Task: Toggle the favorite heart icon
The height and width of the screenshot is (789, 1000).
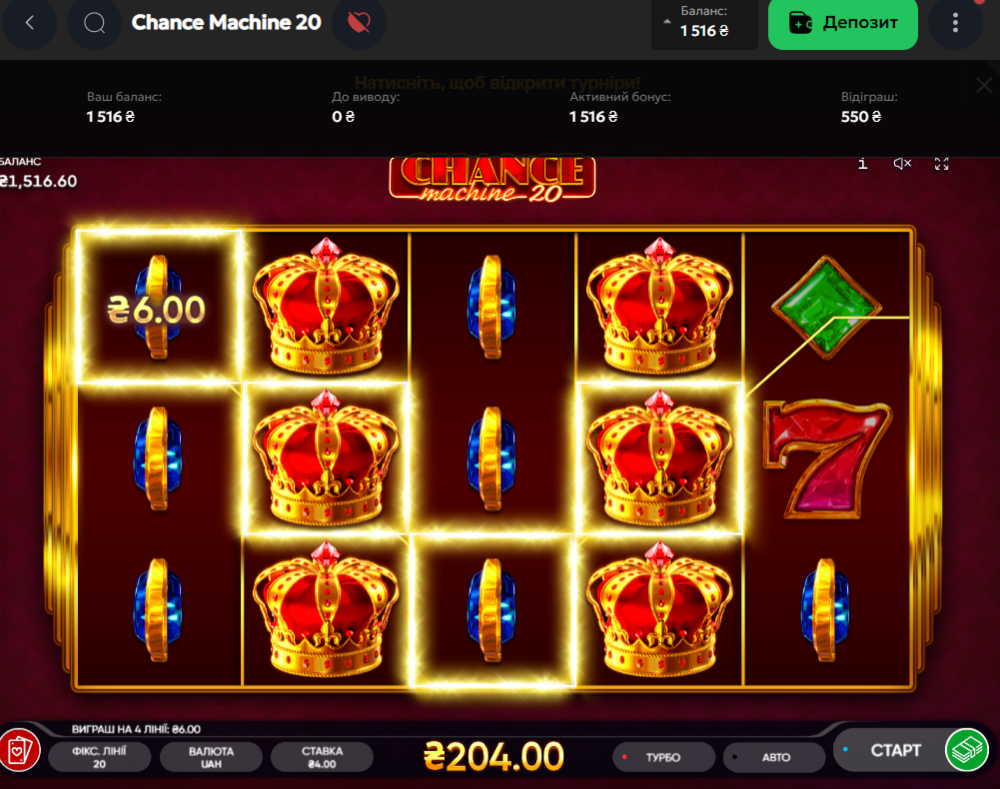Action: [x=359, y=23]
